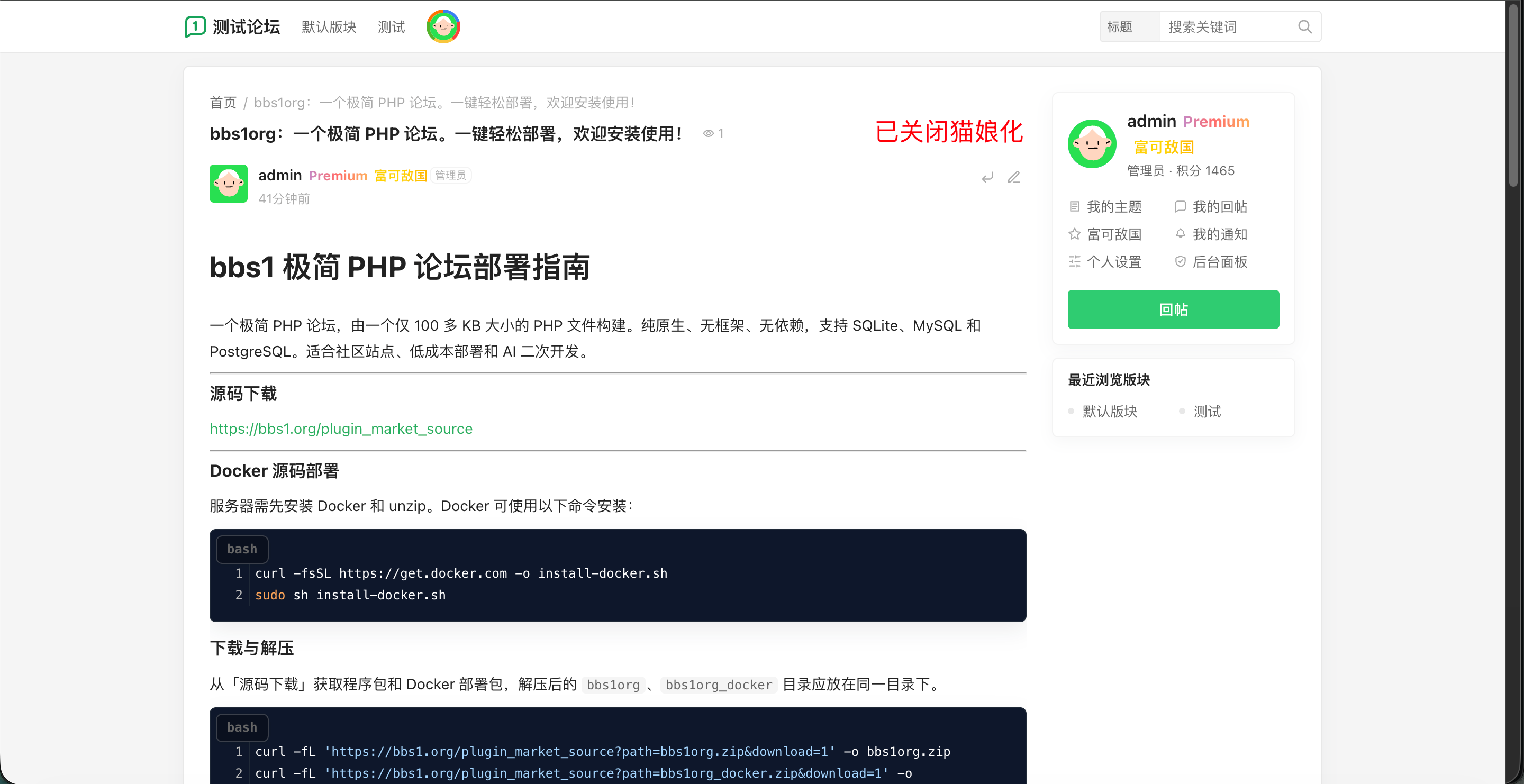Open 富可敌国 star item in the sidebar

point(1105,234)
